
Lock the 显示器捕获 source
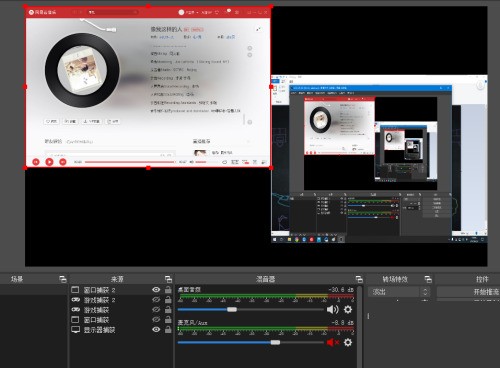click(168, 330)
